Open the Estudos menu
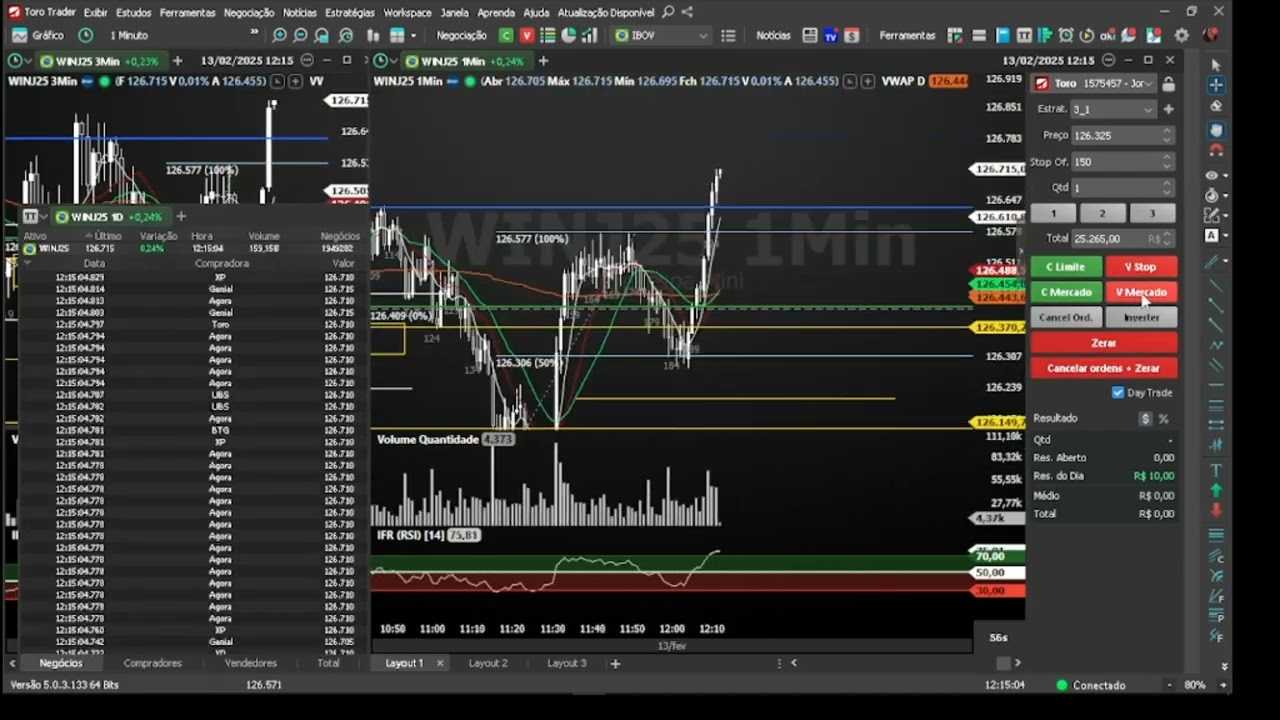Screen dimensions: 1280x720 point(134,12)
